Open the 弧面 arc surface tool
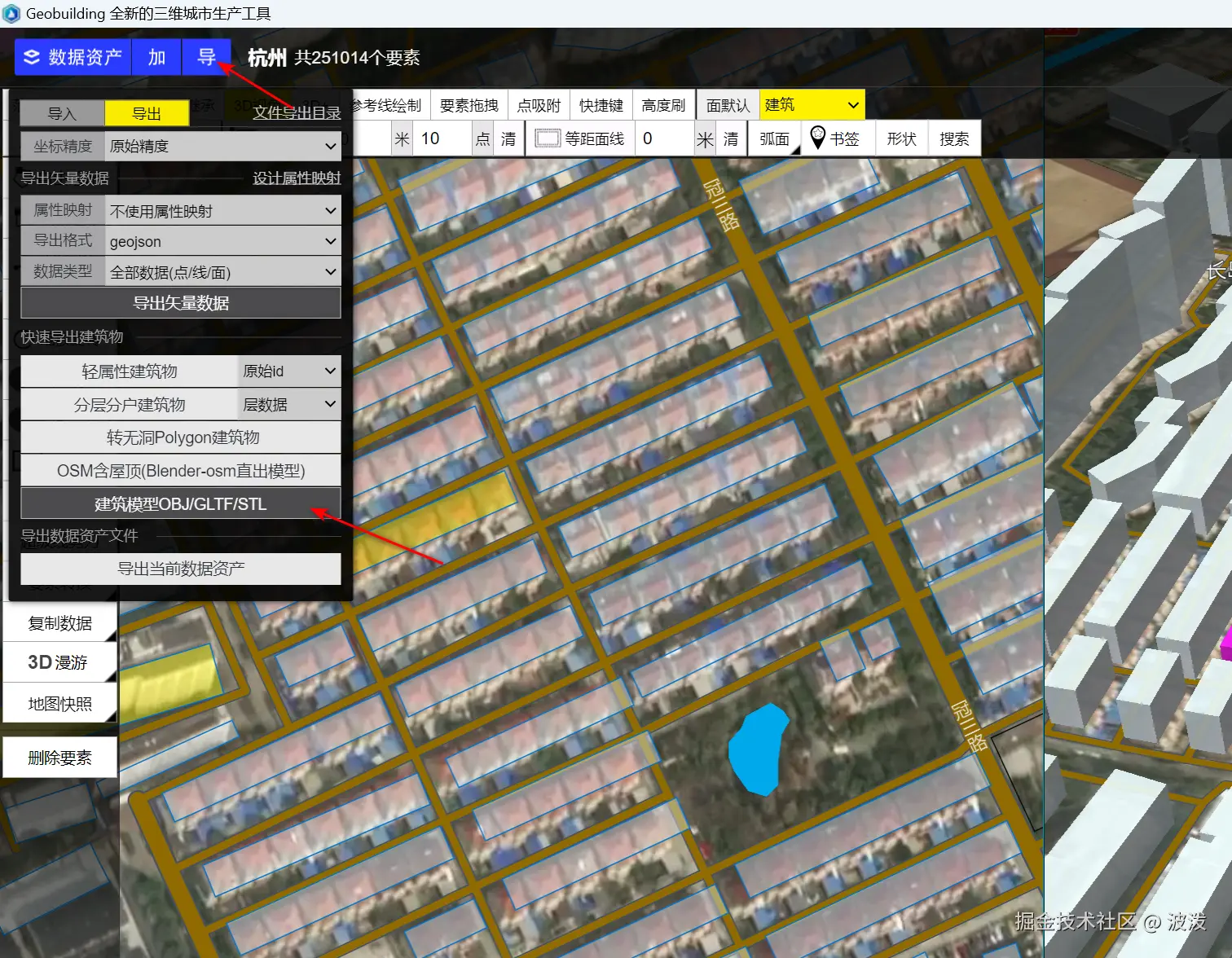The width and height of the screenshot is (1232, 958). (774, 138)
